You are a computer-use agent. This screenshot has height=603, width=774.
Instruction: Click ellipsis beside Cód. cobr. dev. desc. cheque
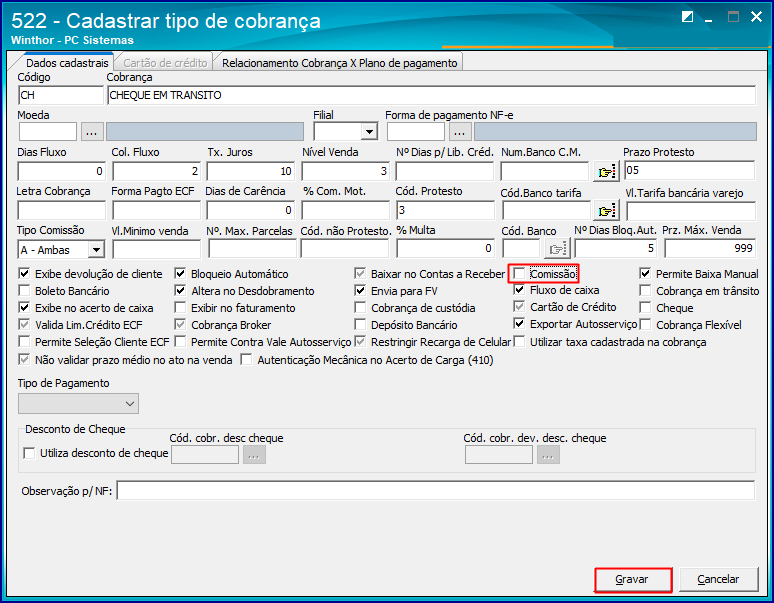click(x=548, y=455)
